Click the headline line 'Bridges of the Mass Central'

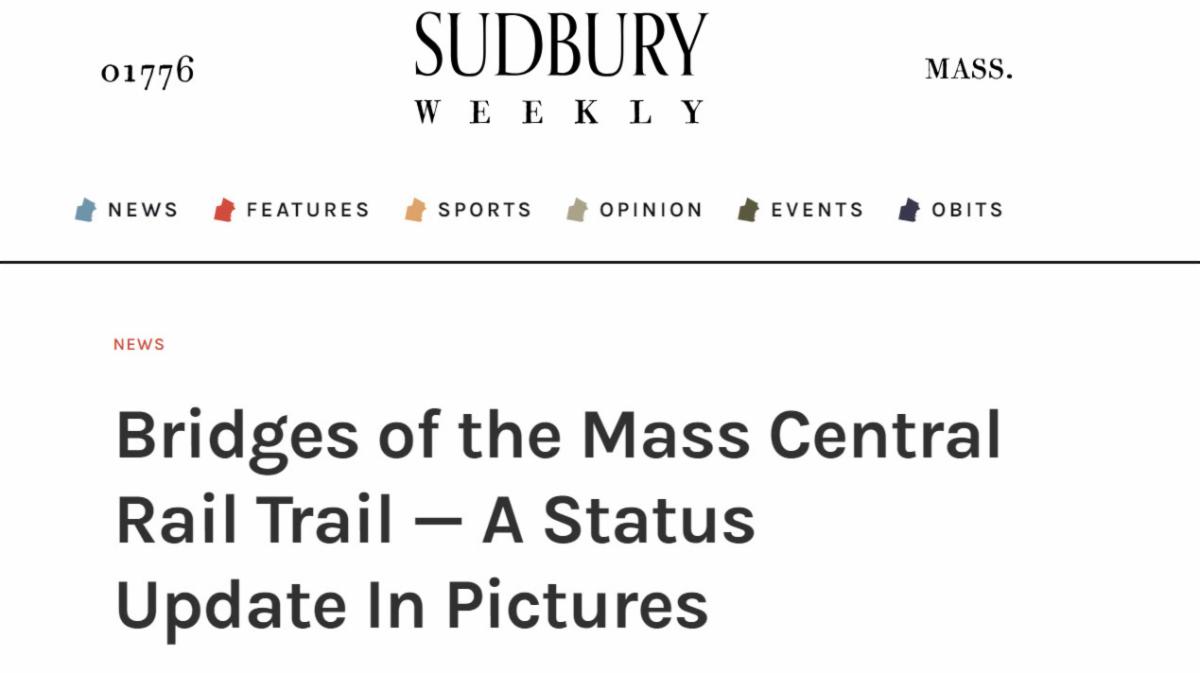coord(558,436)
